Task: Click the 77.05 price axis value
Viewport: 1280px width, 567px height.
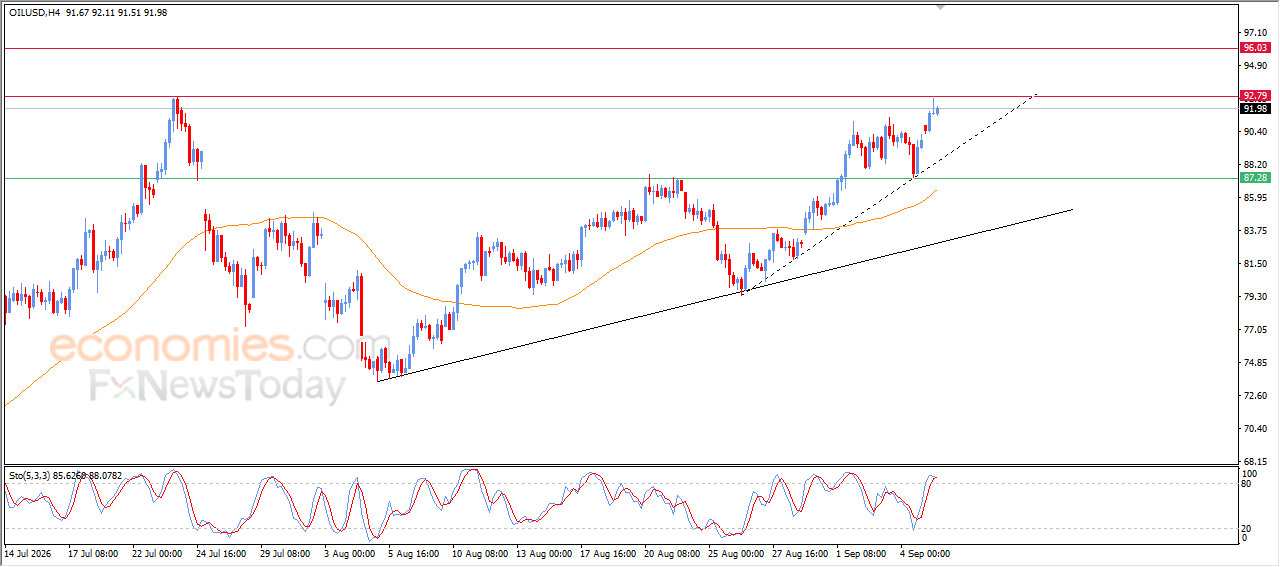Action: tap(1255, 330)
